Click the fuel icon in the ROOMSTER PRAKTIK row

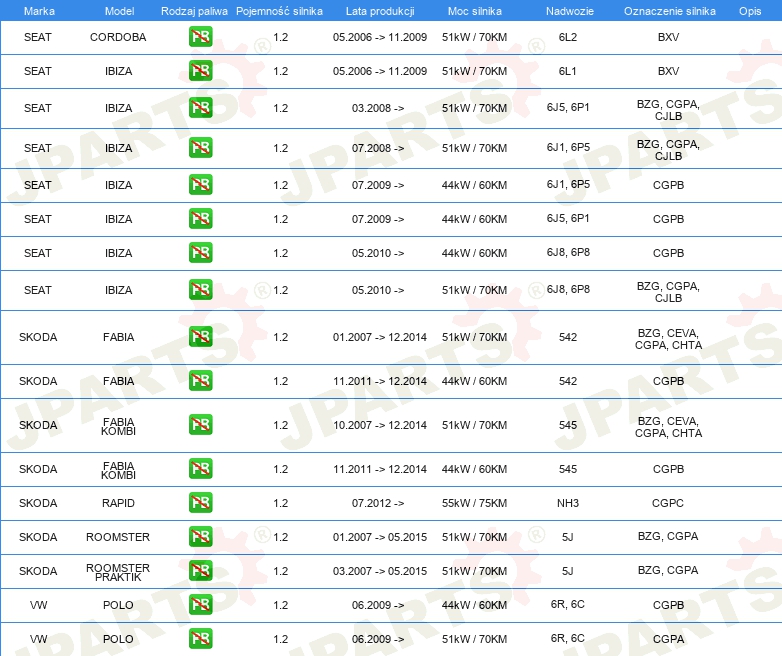200,570
